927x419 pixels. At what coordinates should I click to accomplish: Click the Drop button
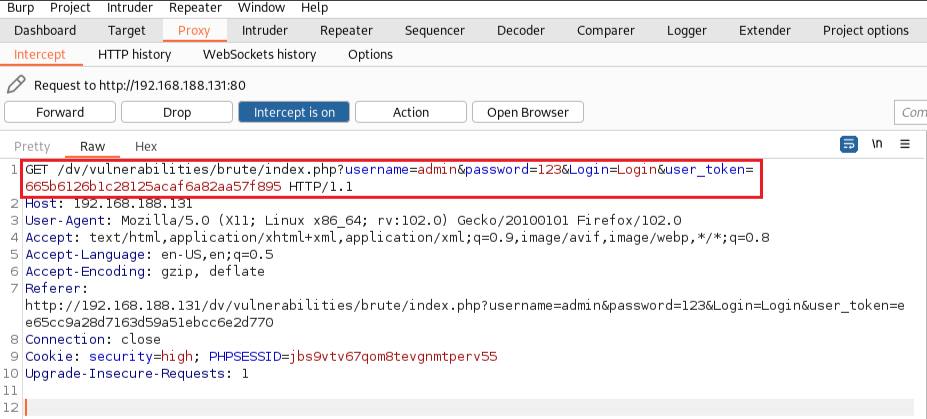click(177, 112)
